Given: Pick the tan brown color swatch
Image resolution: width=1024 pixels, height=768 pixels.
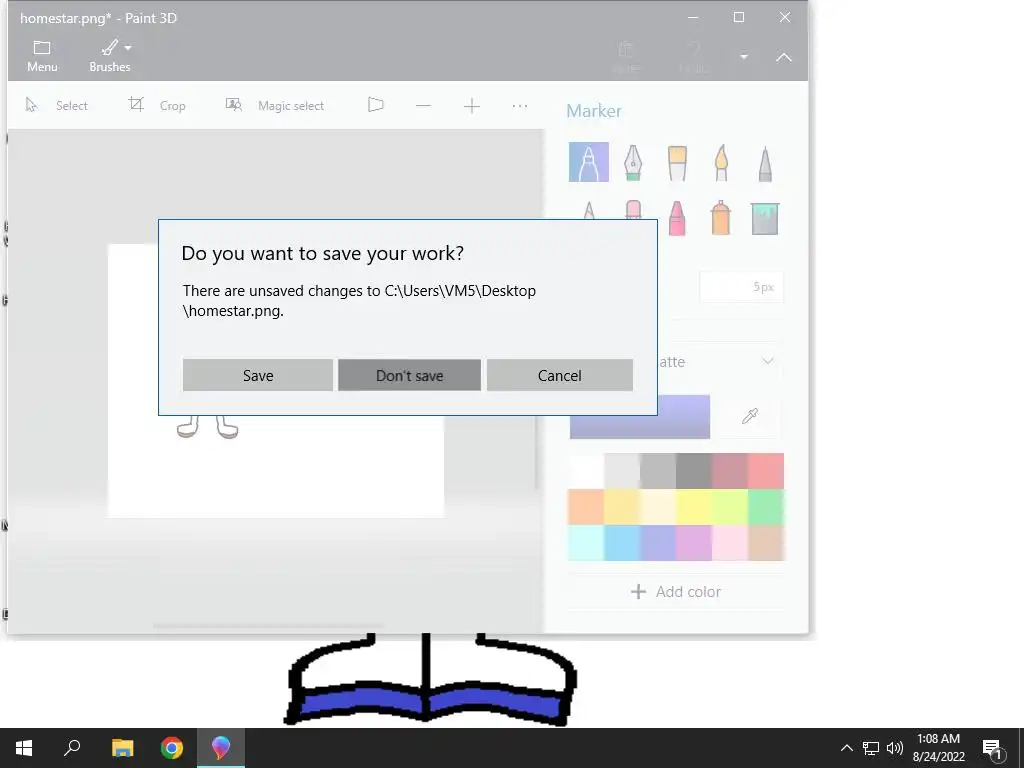Looking at the screenshot, I should pos(766,543).
